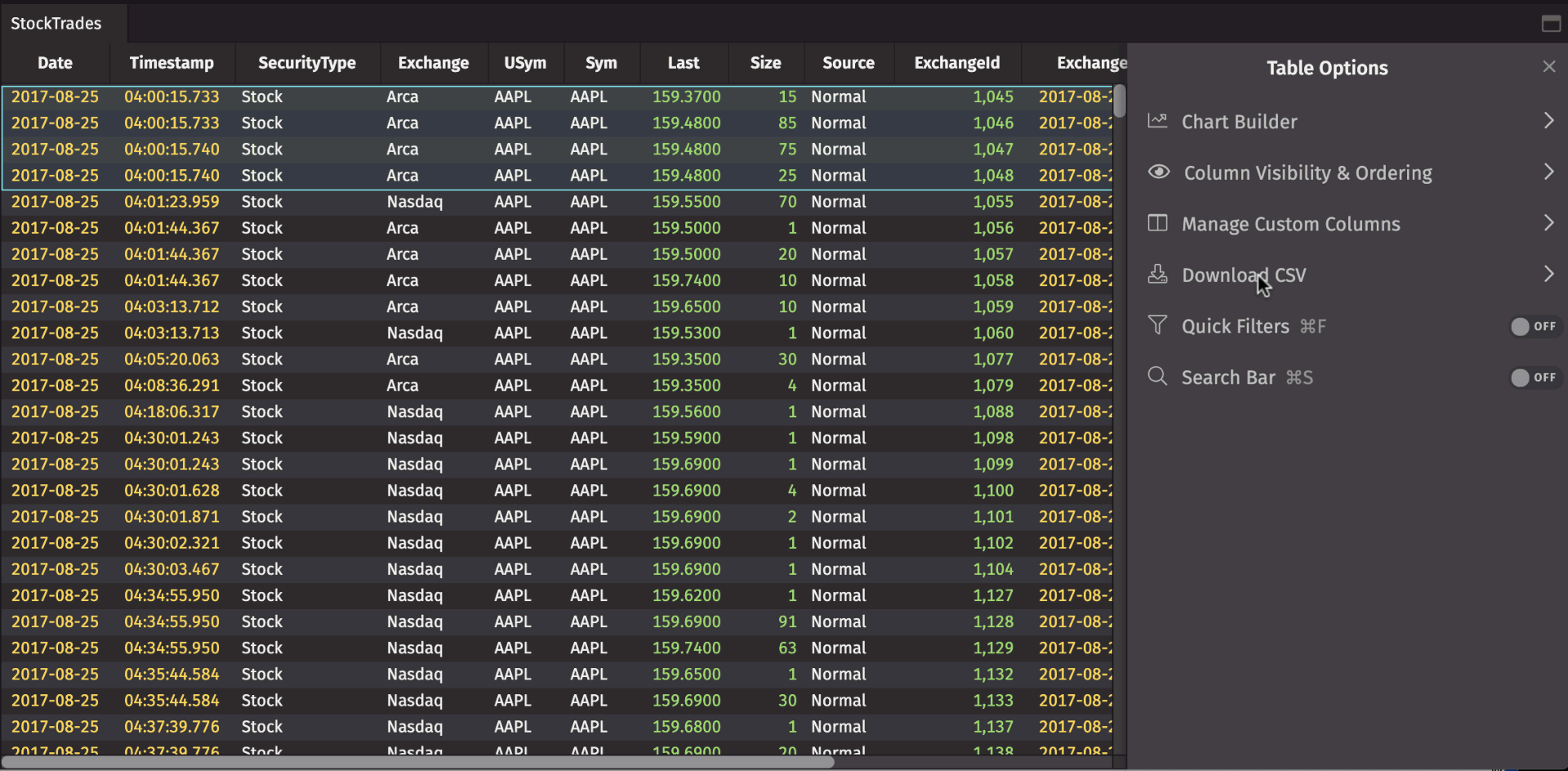Click the Search Bar magnifier icon

click(x=1157, y=377)
